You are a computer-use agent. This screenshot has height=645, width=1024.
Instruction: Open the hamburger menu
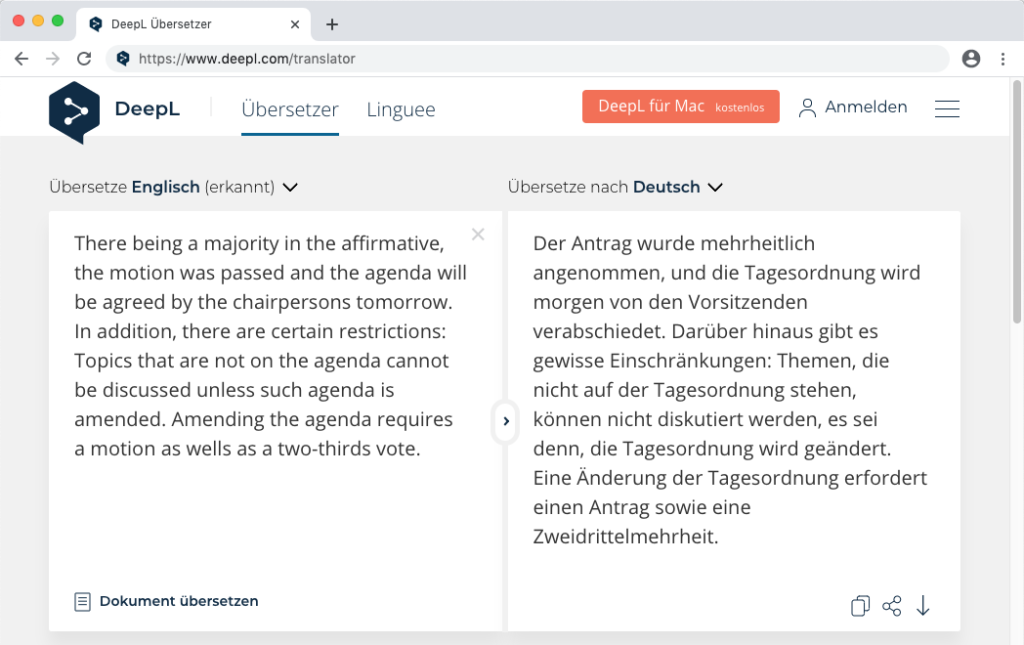[946, 109]
